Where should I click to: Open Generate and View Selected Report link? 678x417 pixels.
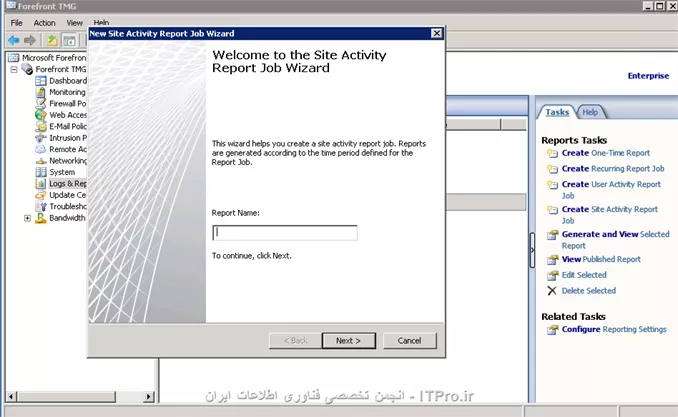pos(615,240)
